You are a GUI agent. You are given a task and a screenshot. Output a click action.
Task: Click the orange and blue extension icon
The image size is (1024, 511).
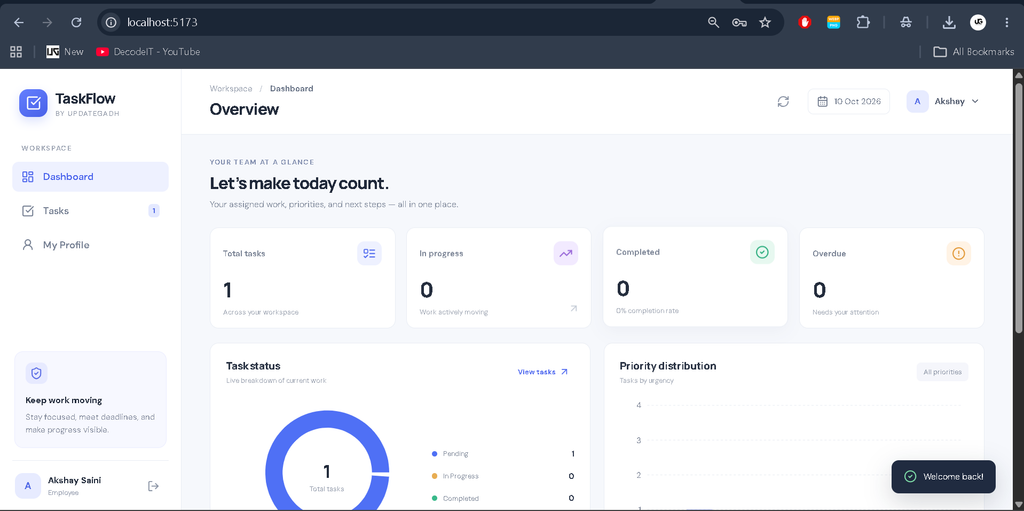(x=833, y=22)
